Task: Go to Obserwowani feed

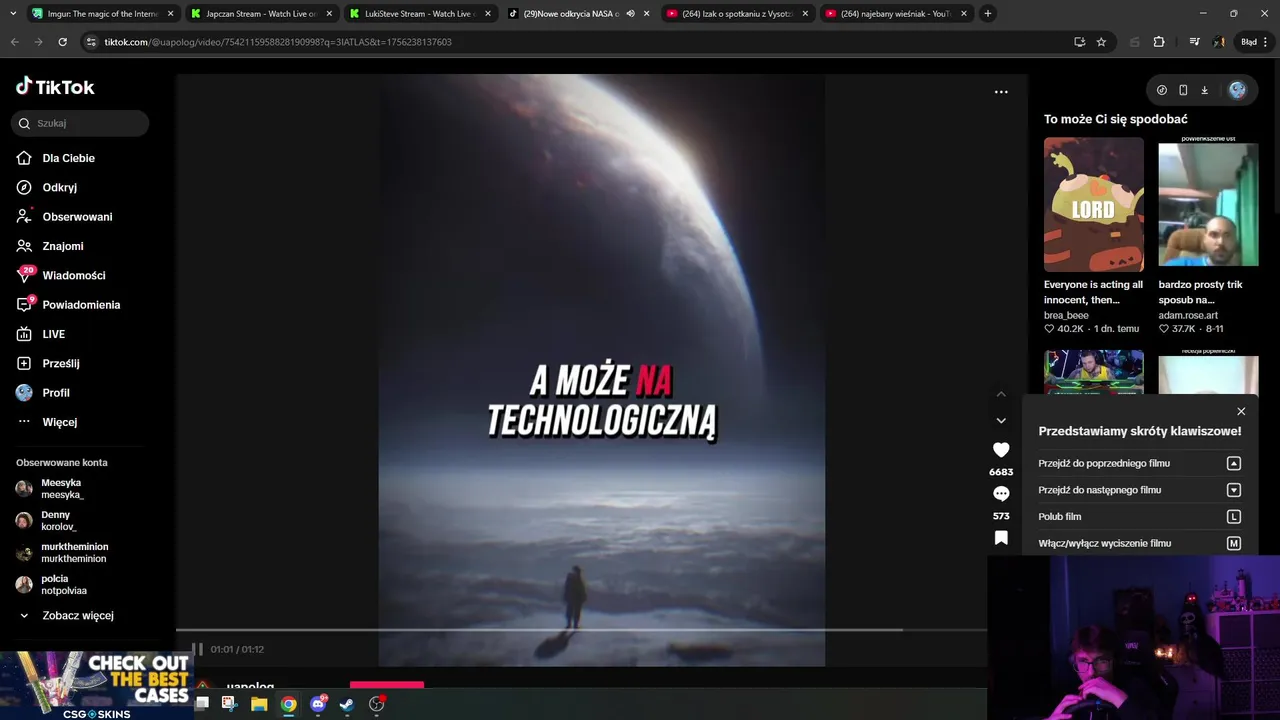Action: coord(77,217)
